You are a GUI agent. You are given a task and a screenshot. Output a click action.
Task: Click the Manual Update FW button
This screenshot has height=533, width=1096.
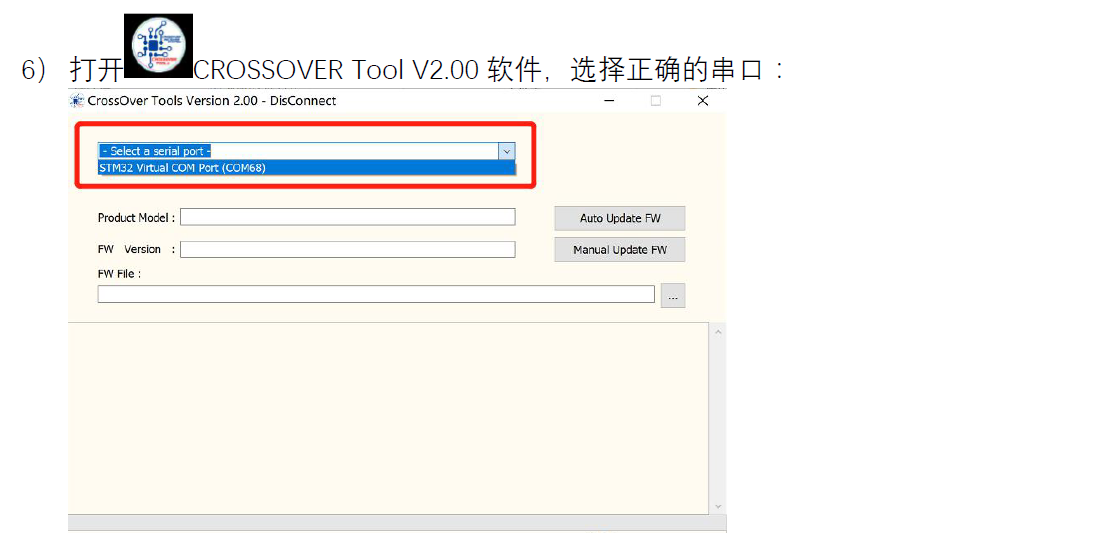click(x=620, y=249)
